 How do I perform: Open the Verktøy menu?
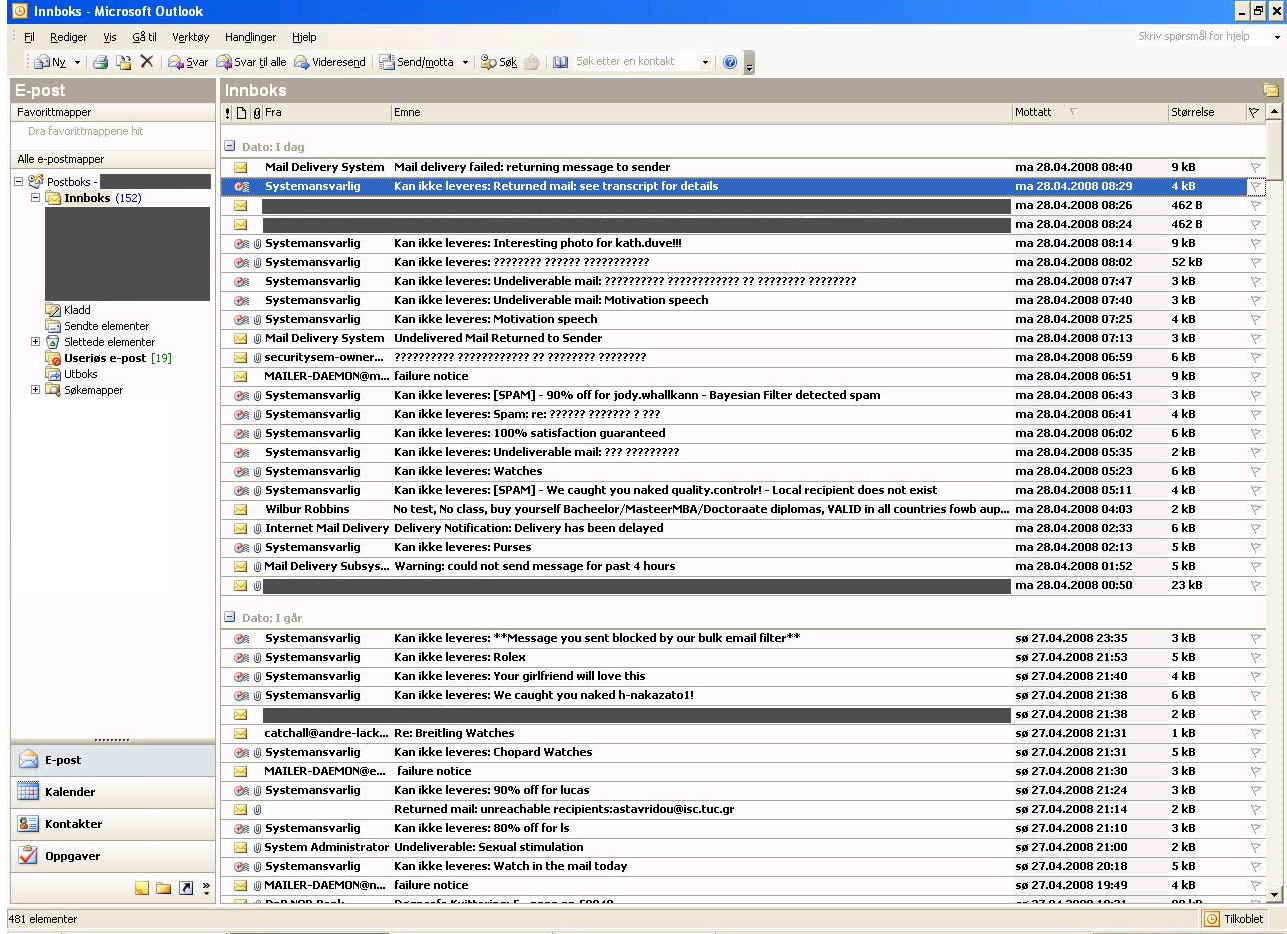pyautogui.click(x=191, y=37)
